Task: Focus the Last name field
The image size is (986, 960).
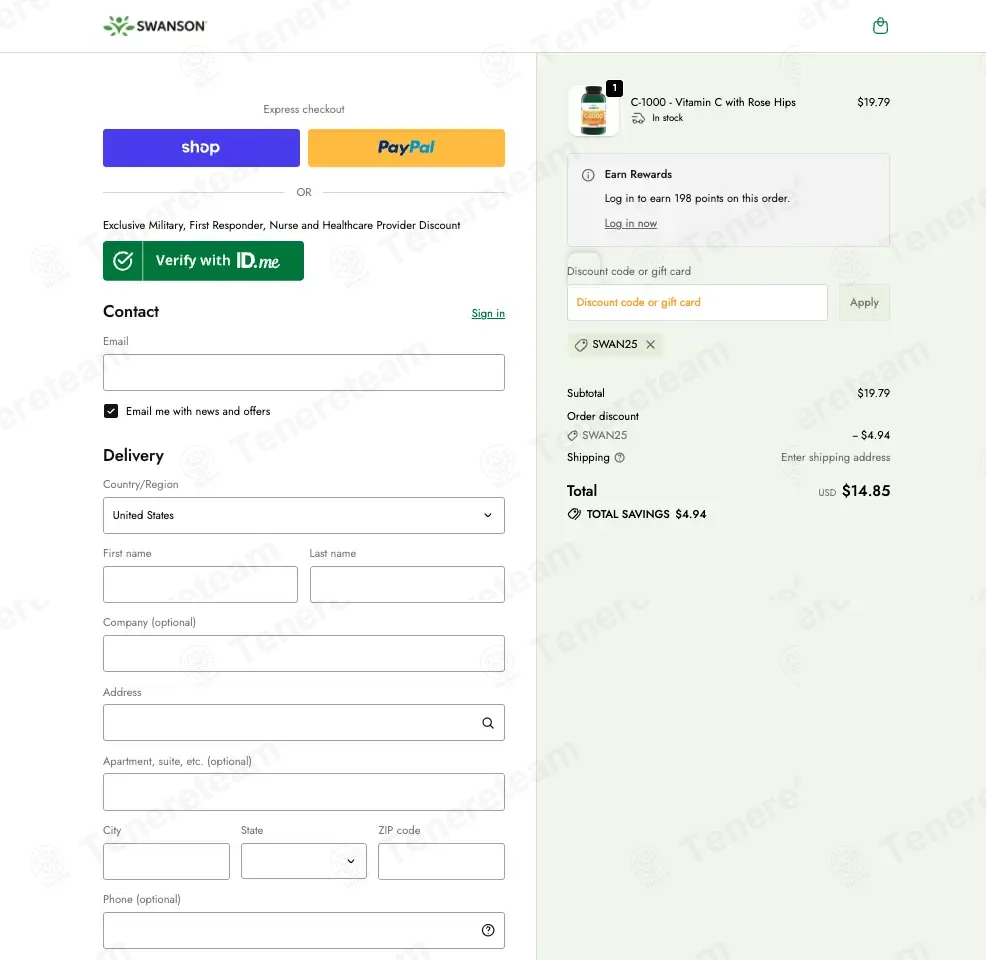Action: pyautogui.click(x=407, y=584)
